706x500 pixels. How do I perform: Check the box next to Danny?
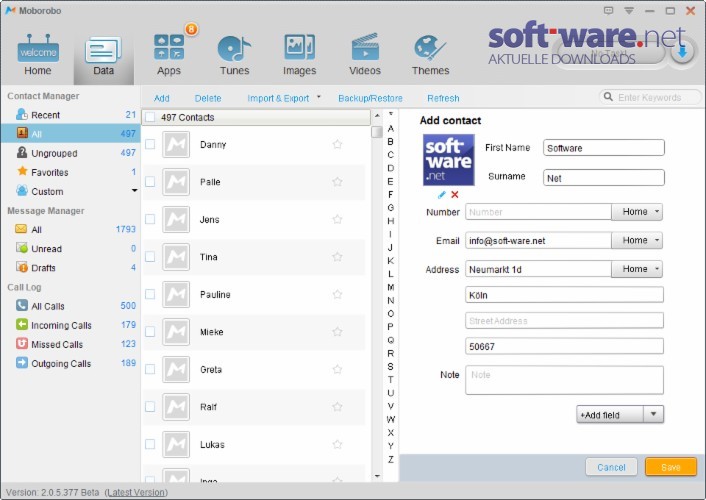coord(150,144)
